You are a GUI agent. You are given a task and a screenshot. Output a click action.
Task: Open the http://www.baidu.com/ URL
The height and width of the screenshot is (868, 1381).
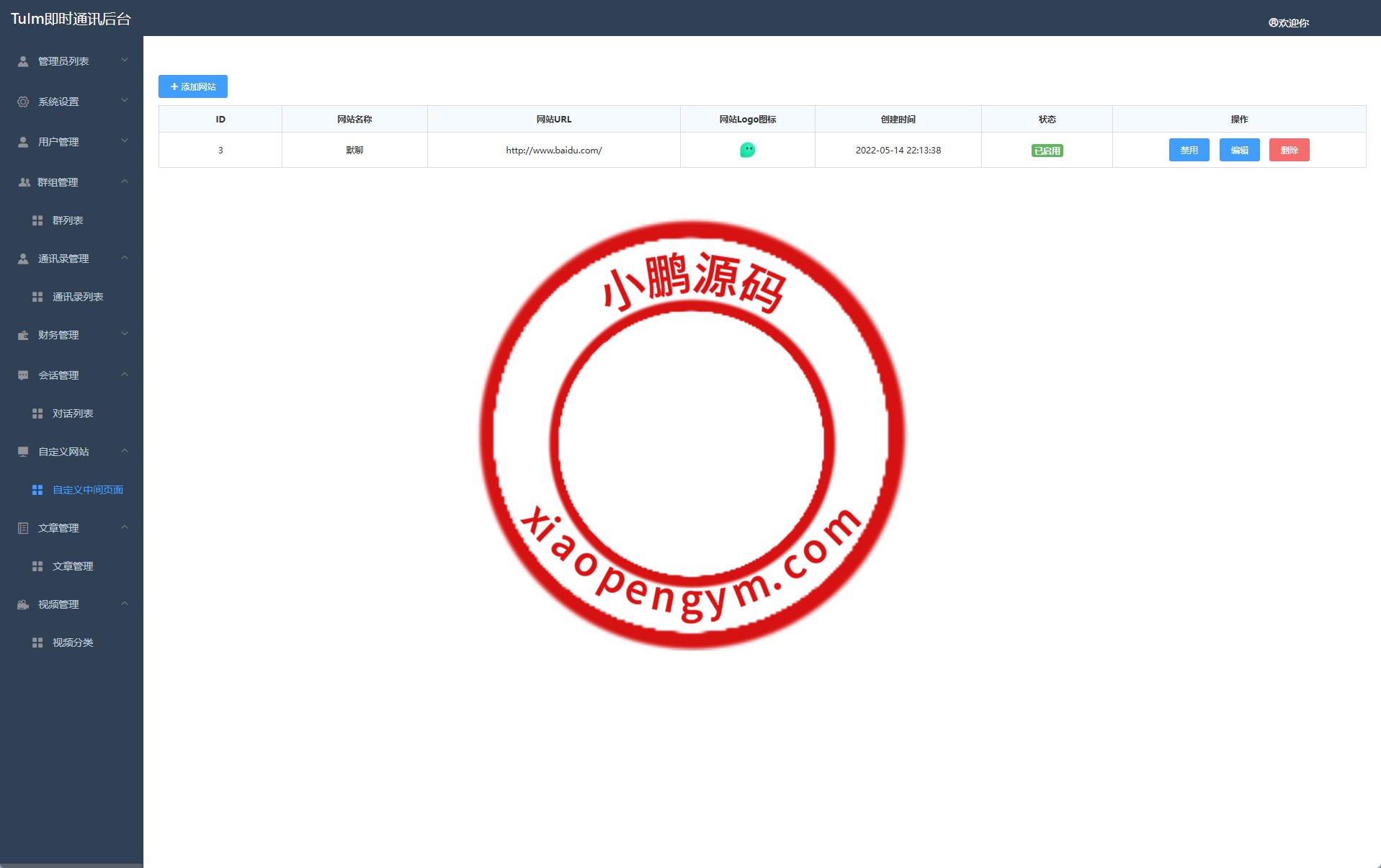pos(553,150)
